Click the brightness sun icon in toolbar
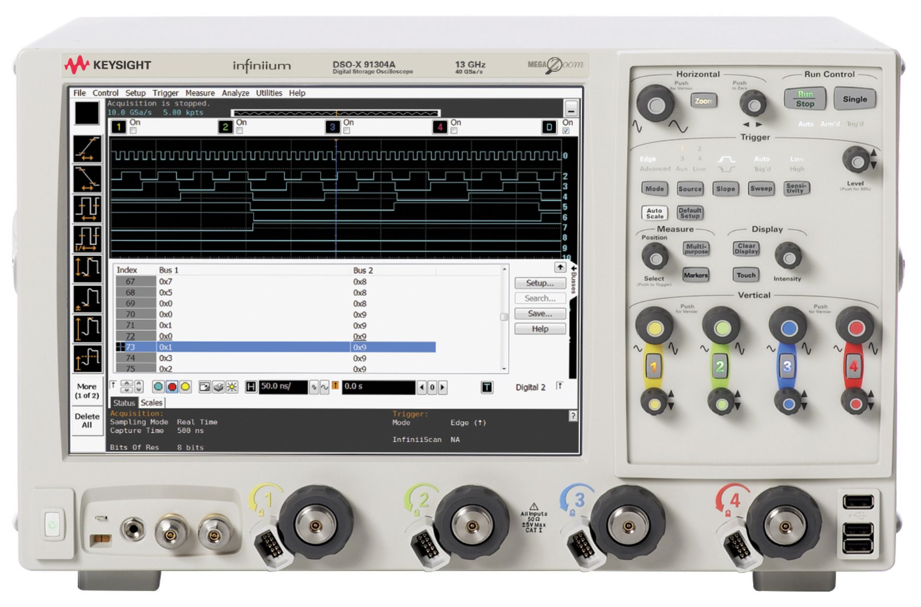 231,386
